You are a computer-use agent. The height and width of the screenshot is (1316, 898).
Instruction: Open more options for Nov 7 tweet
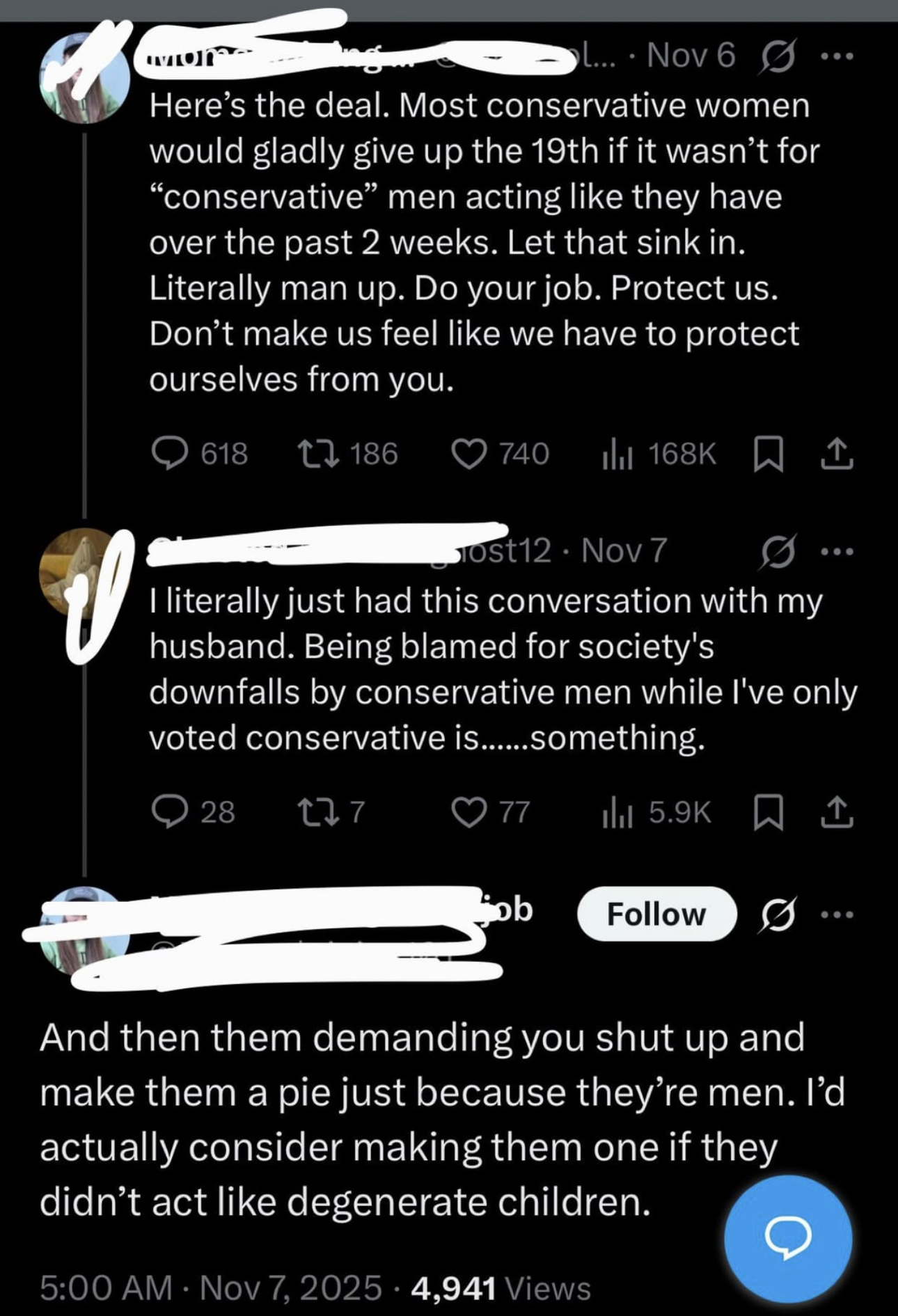pyautogui.click(x=836, y=552)
